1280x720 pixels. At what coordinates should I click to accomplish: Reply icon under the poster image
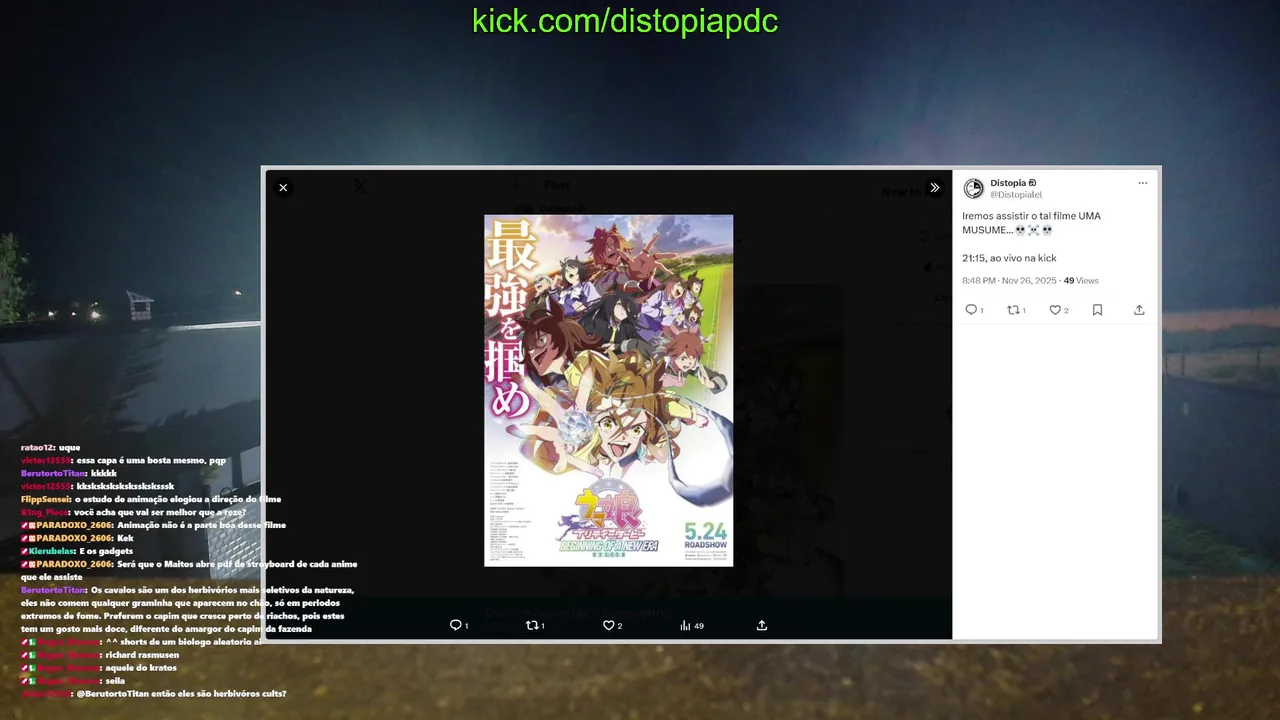[x=456, y=625]
